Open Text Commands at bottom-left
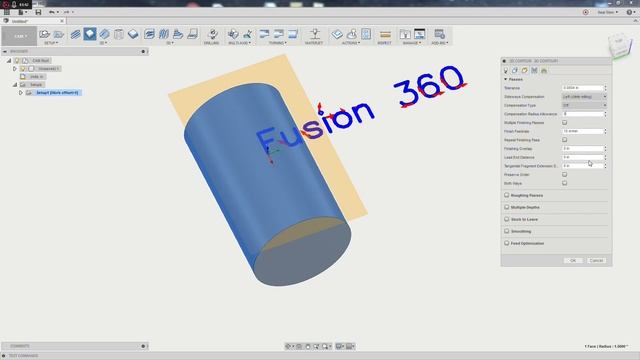Screen dimensions: 640x360 coord(23,356)
